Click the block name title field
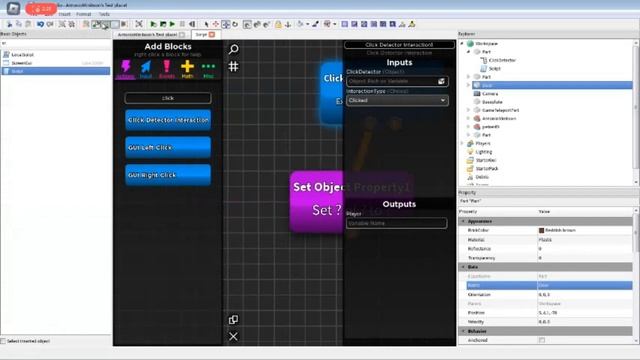 [x=399, y=44]
